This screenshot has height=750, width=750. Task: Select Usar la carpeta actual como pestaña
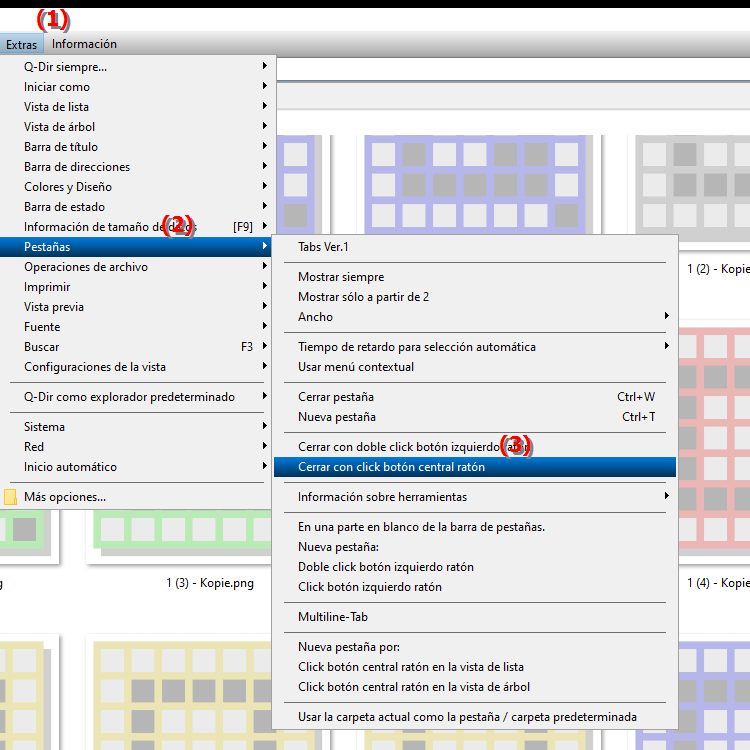[x=475, y=717]
